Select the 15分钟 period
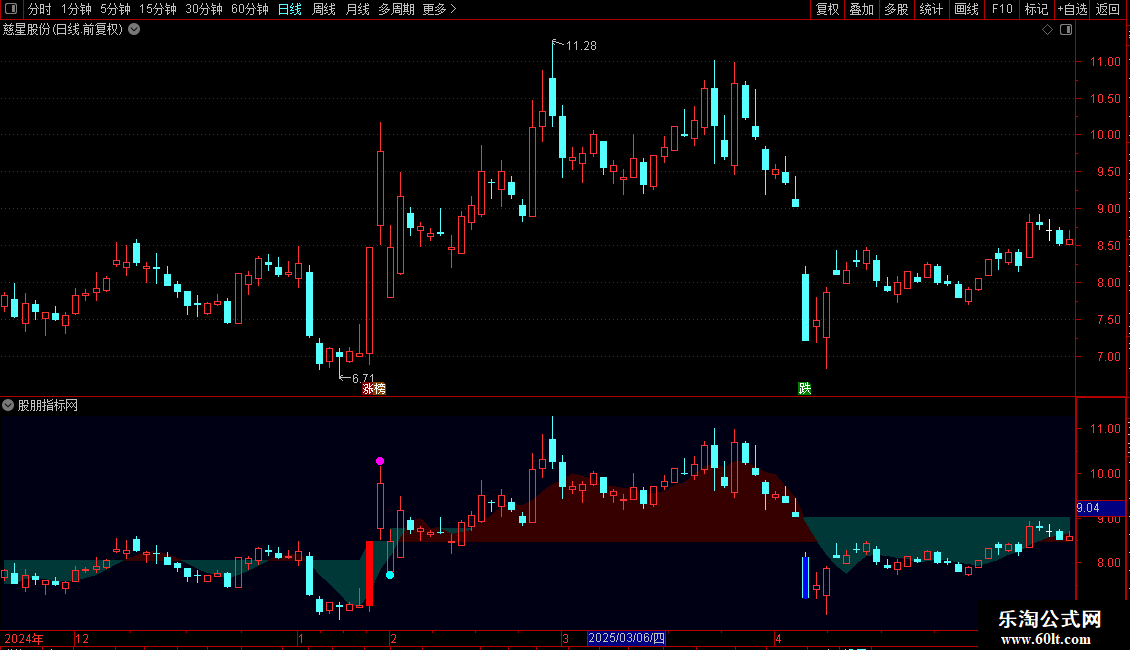1130x650 pixels. (x=158, y=9)
